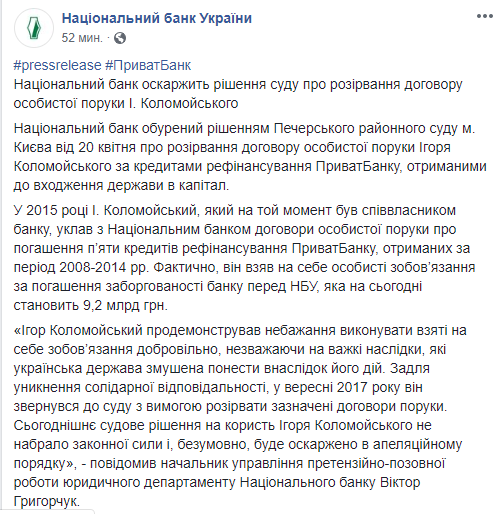Follow the #pressrelease hashtag
494x514 pixels.
[x=57, y=65]
